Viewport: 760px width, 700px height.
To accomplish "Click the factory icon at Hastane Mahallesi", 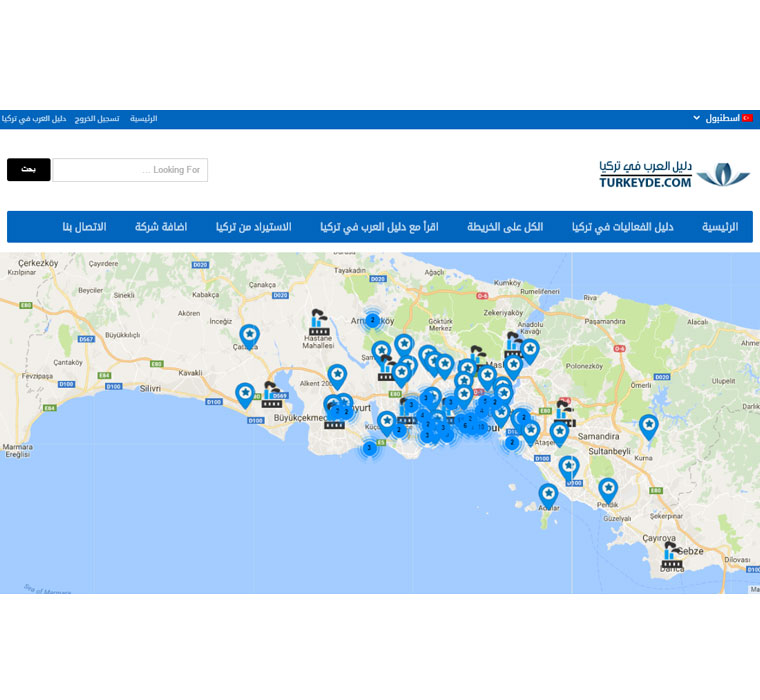I will (x=318, y=322).
